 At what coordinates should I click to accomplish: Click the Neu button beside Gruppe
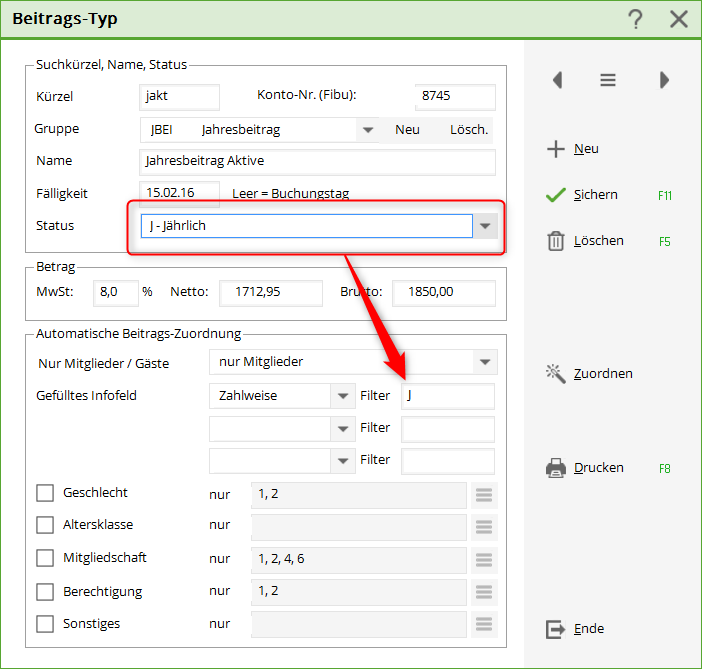tap(407, 130)
